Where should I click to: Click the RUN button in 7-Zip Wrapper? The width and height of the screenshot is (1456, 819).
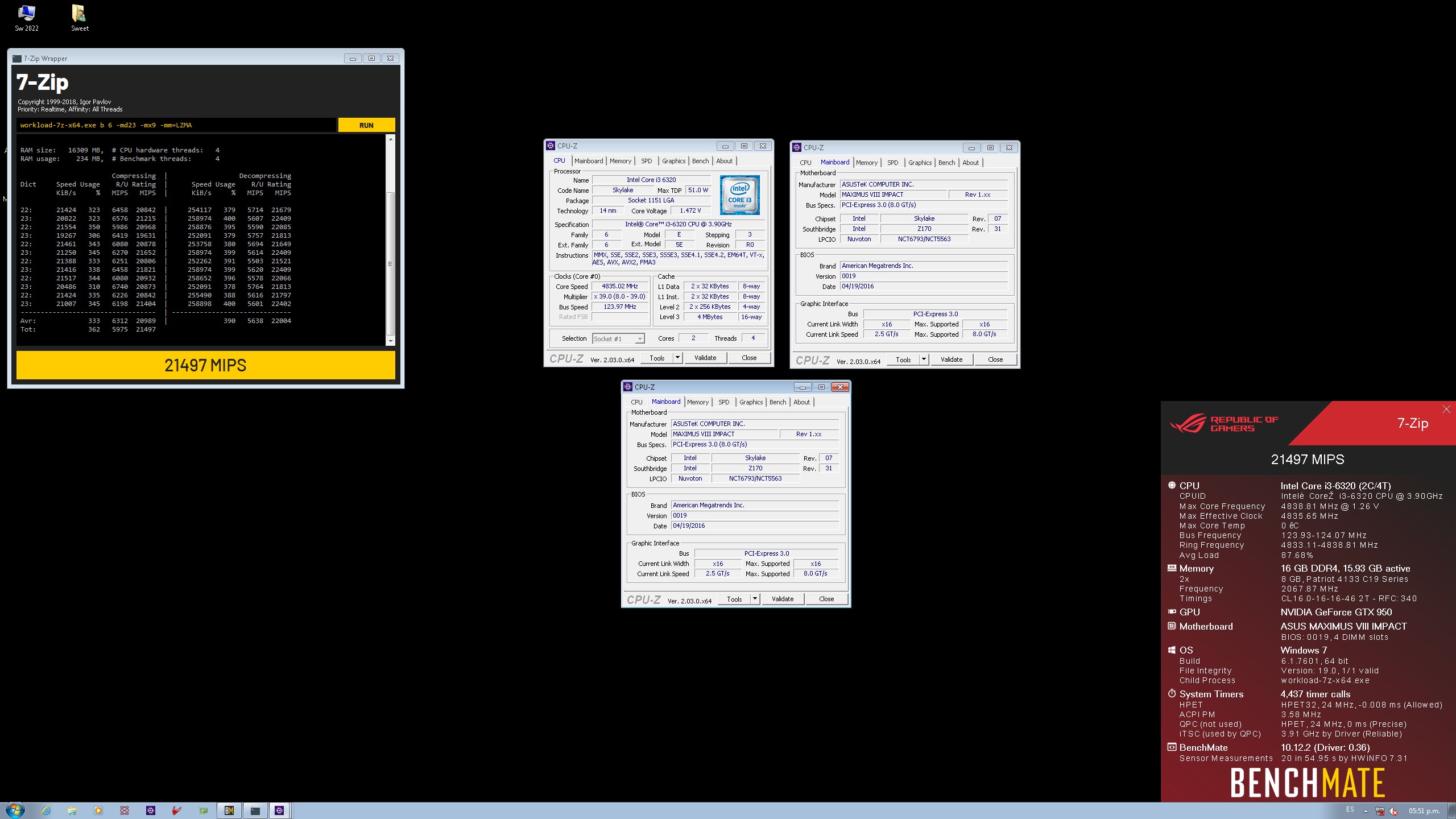tap(366, 125)
